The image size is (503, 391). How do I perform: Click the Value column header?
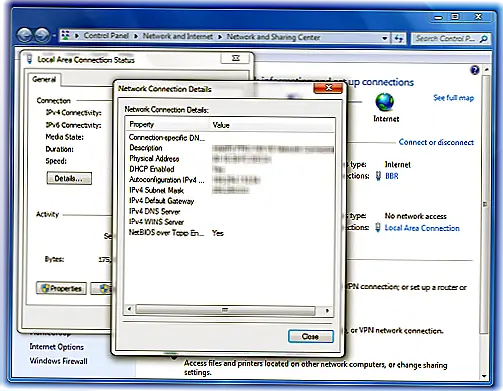point(272,125)
